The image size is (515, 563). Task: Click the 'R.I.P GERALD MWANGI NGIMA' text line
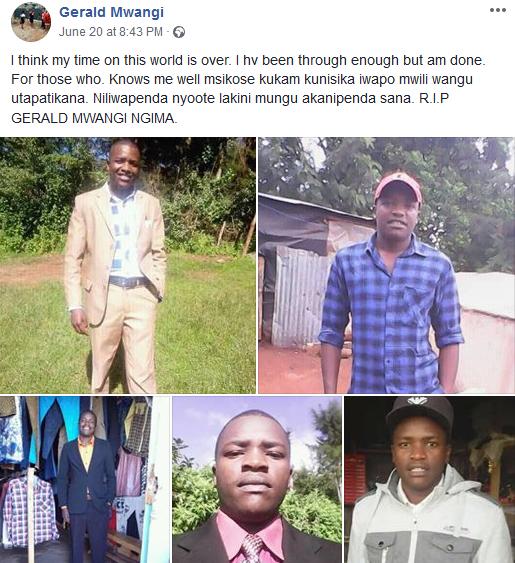[94, 118]
